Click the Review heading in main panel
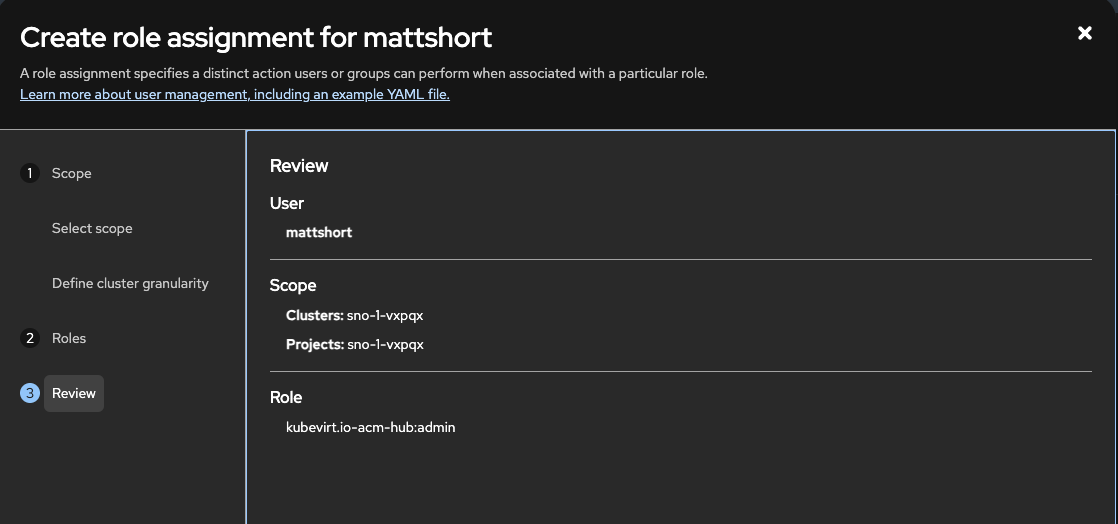Viewport: 1118px width, 524px height. [299, 165]
